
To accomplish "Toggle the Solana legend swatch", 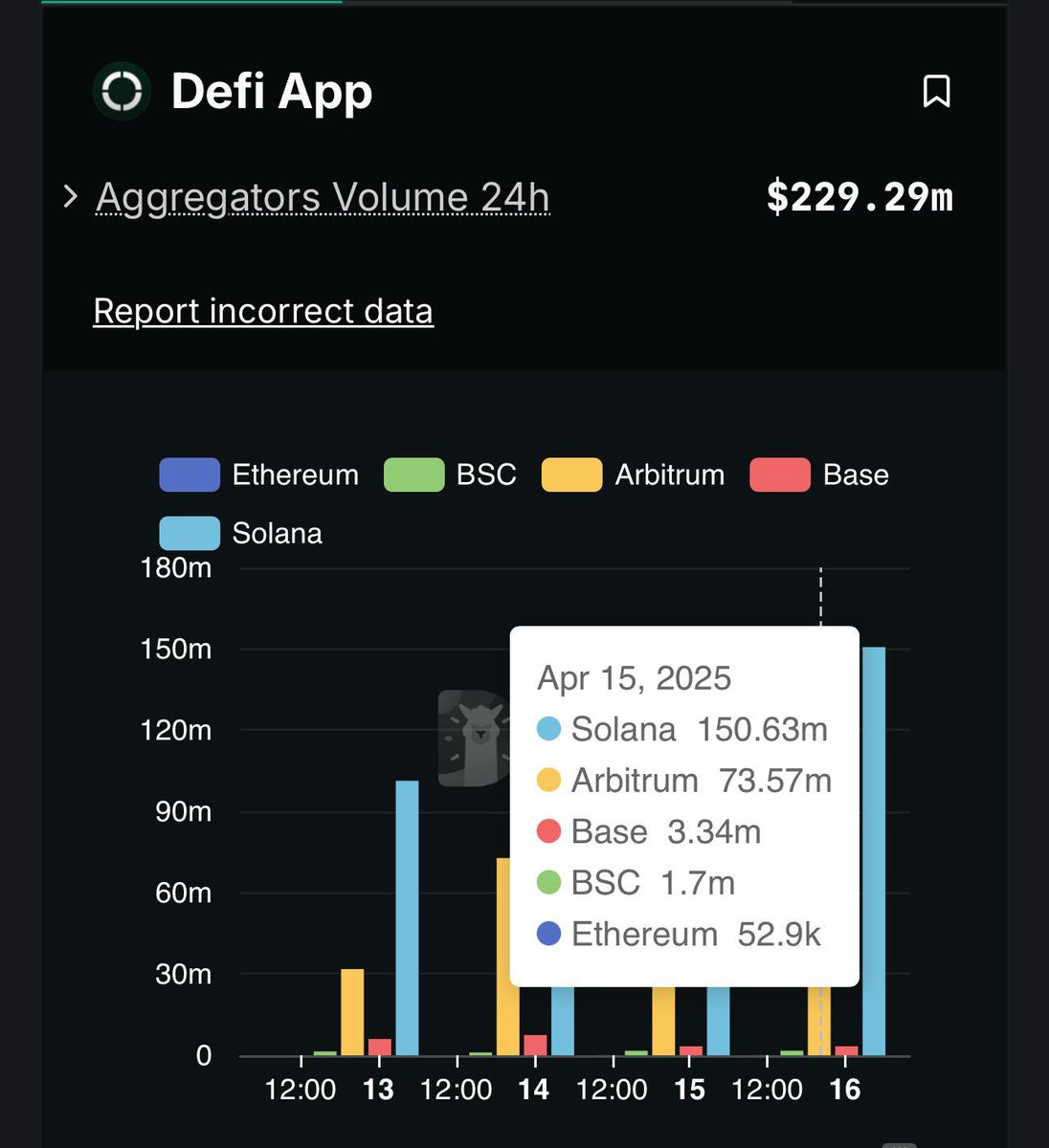I will pyautogui.click(x=190, y=533).
